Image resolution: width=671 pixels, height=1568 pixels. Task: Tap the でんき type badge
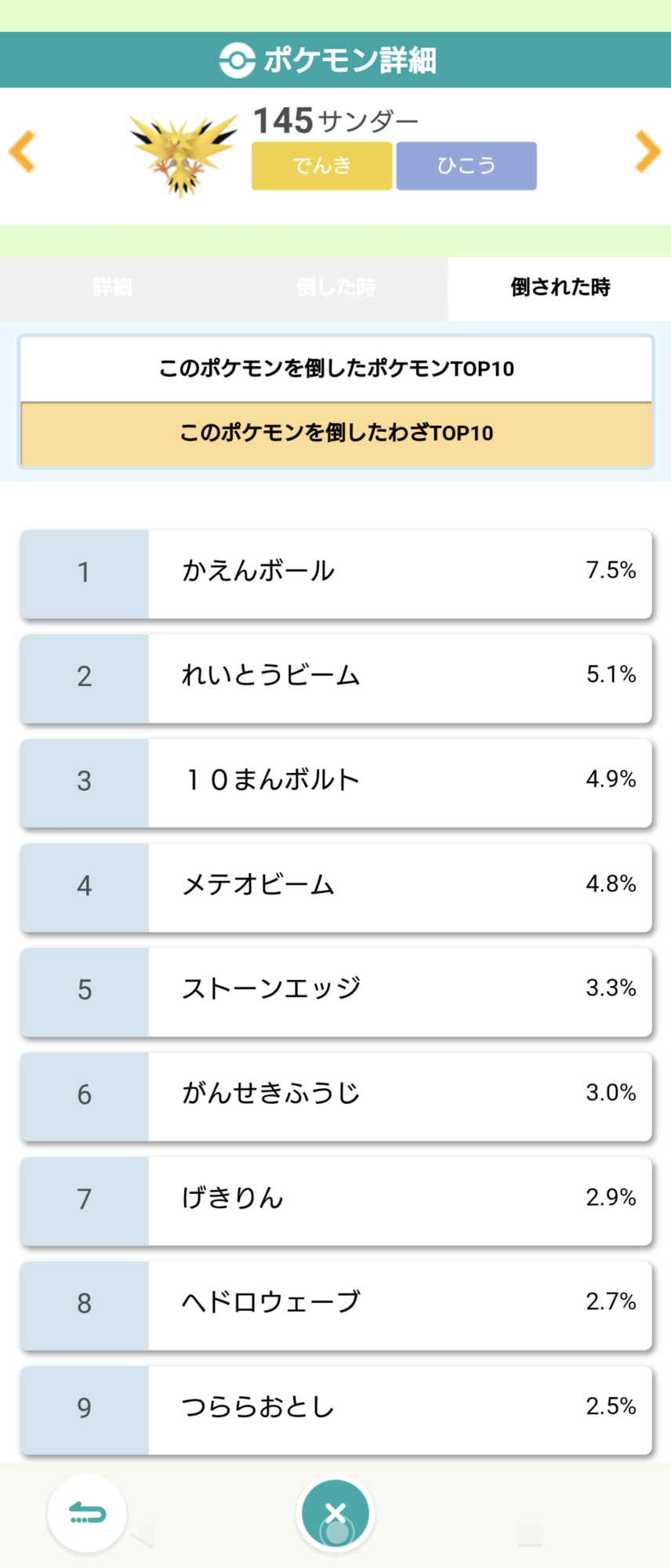(321, 165)
